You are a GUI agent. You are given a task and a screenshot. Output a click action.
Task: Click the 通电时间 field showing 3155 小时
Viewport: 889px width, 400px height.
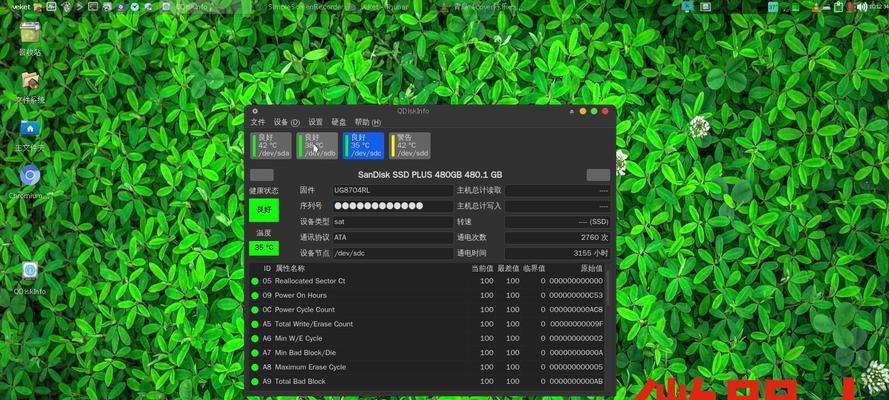tap(558, 253)
